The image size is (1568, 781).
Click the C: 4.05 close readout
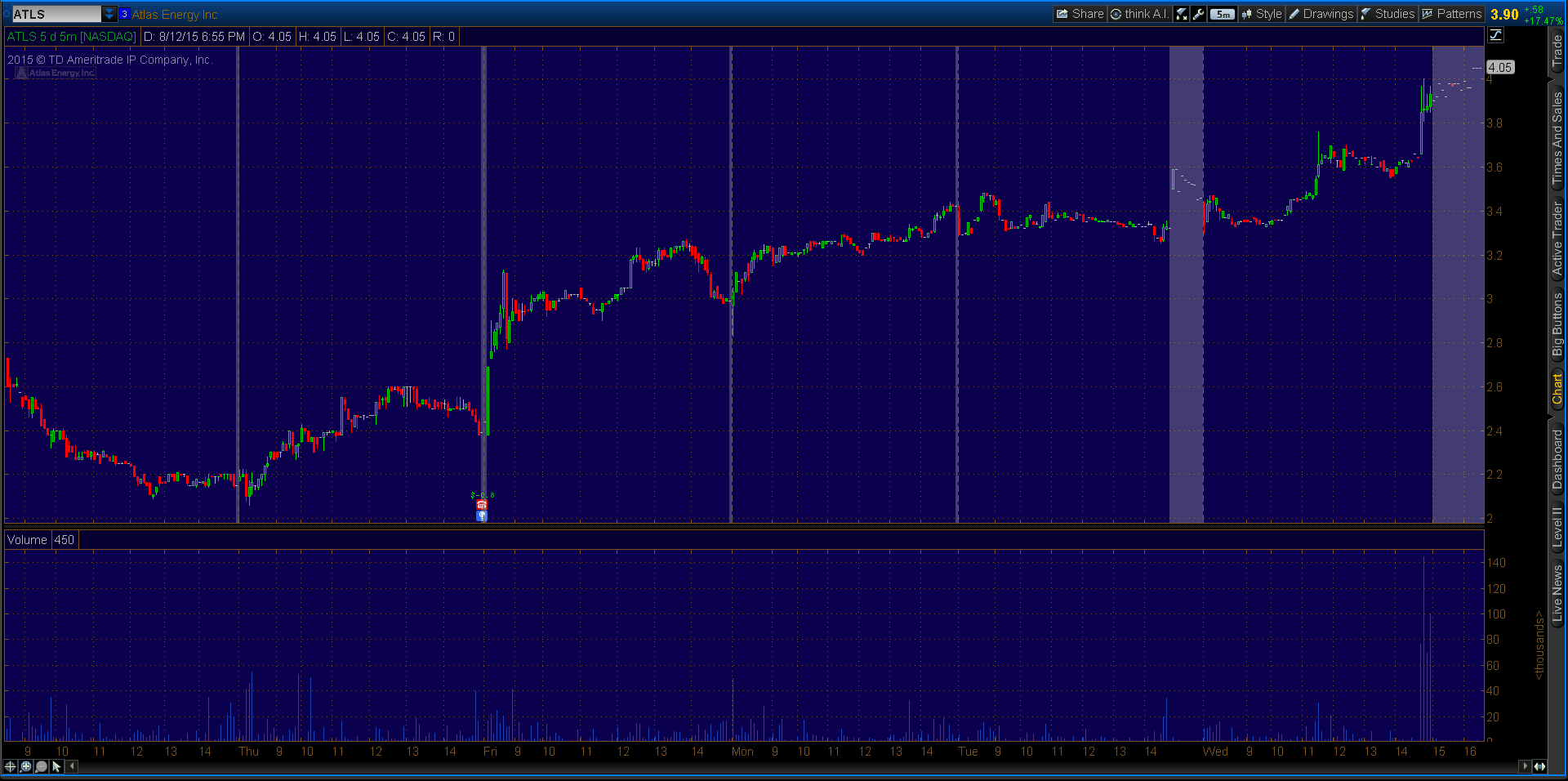pyautogui.click(x=406, y=37)
